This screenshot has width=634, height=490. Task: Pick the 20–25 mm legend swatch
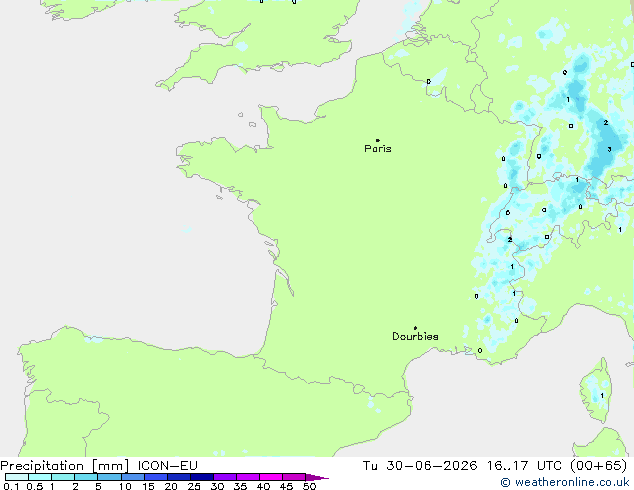click(x=179, y=477)
